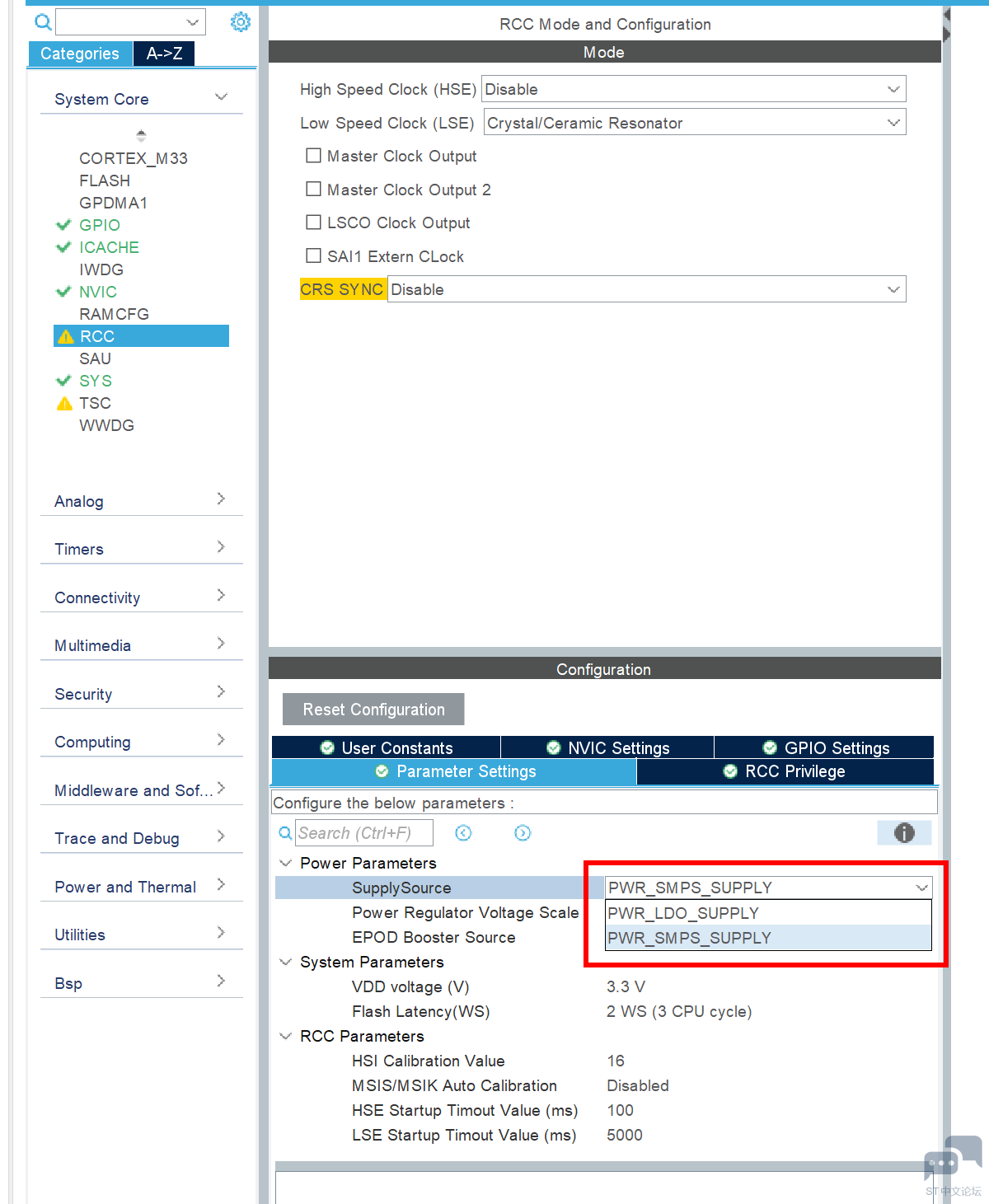
Task: Select GPDMA1 peripheral
Action: (113, 203)
